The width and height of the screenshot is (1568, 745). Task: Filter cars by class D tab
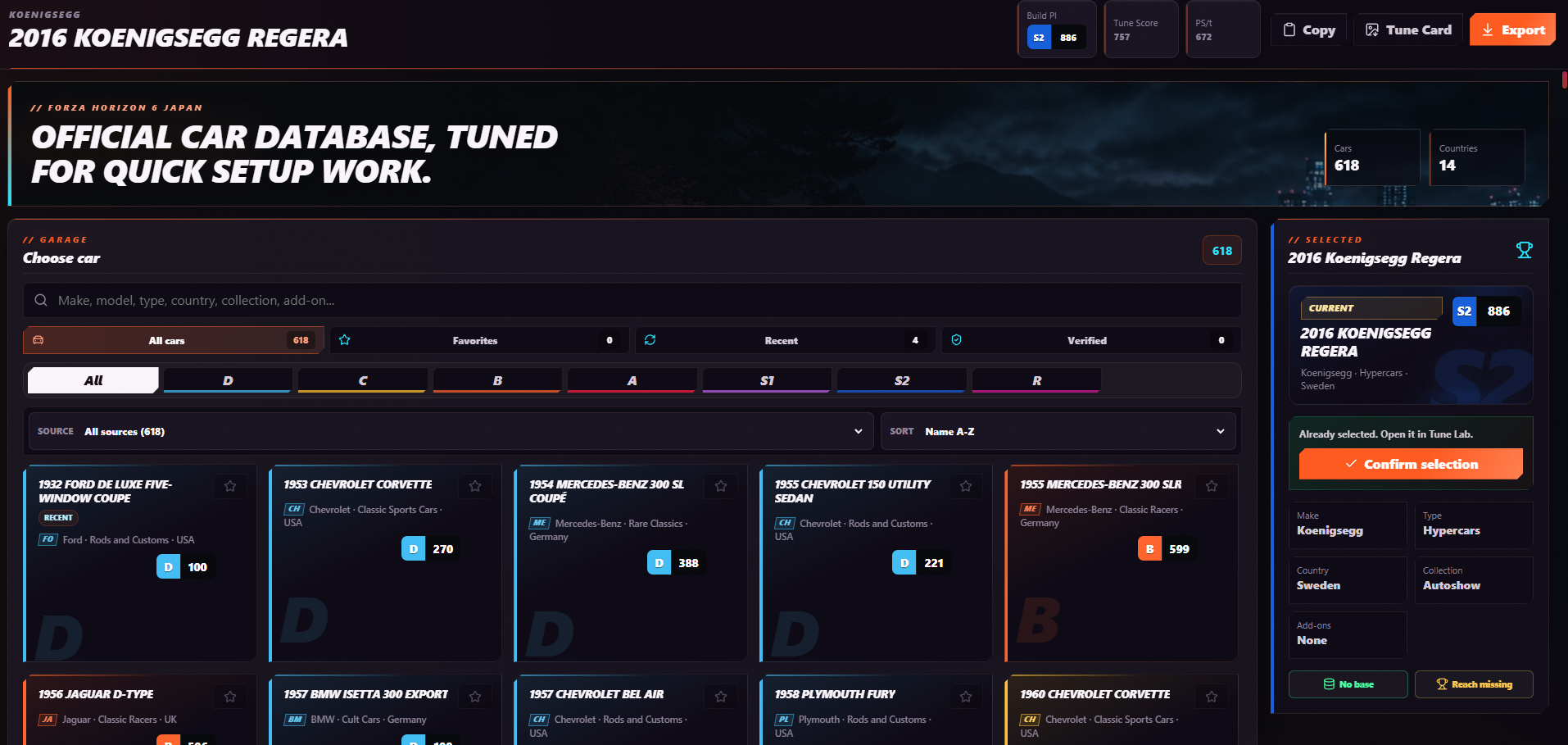tap(228, 380)
